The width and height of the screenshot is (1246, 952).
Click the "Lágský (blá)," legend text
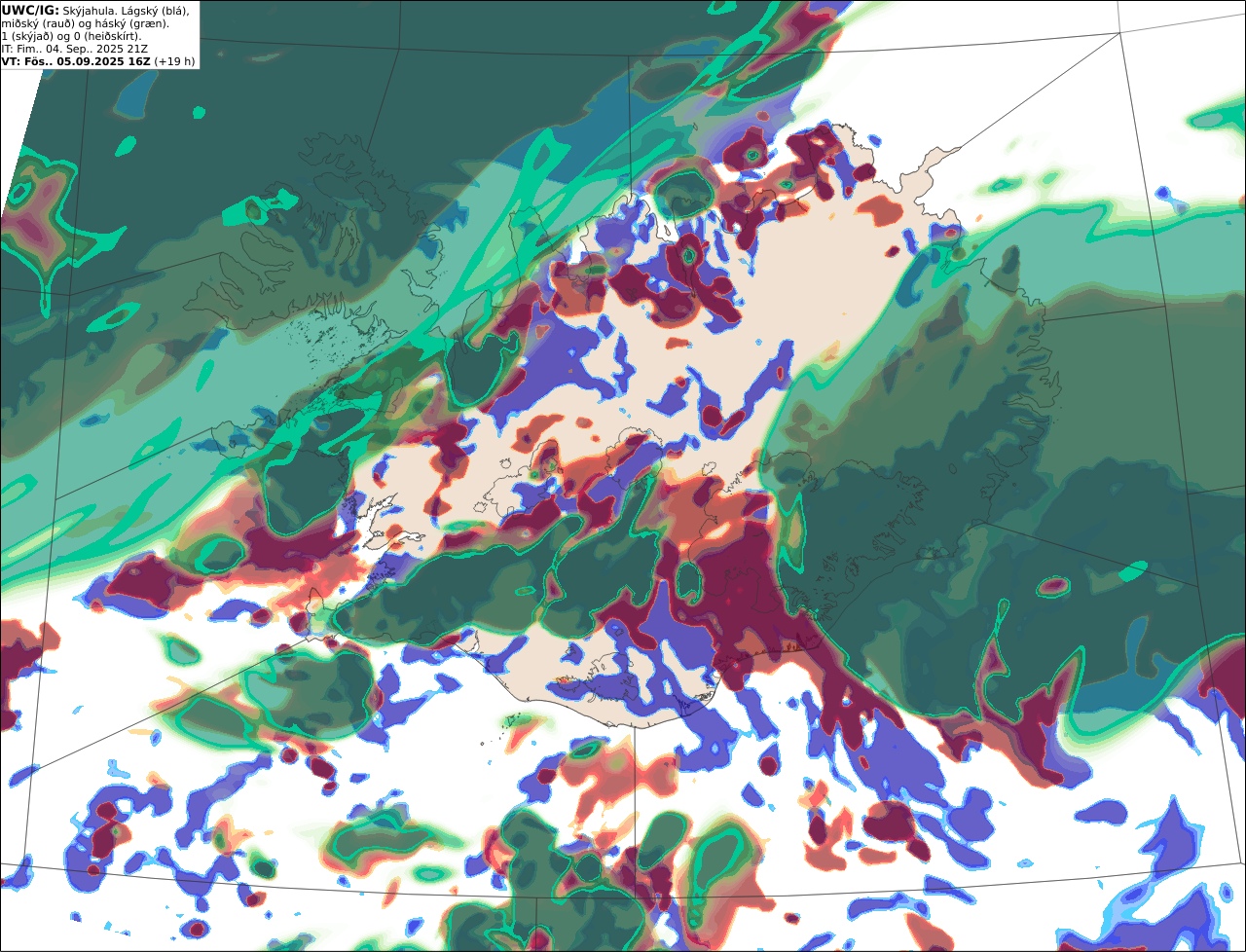click(156, 12)
